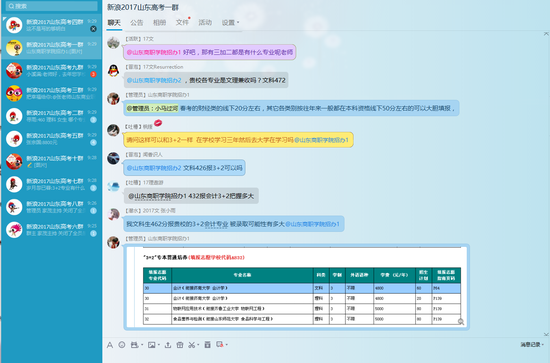
Task: Expand the picture icon dropdown arrow
Action: pos(159,345)
